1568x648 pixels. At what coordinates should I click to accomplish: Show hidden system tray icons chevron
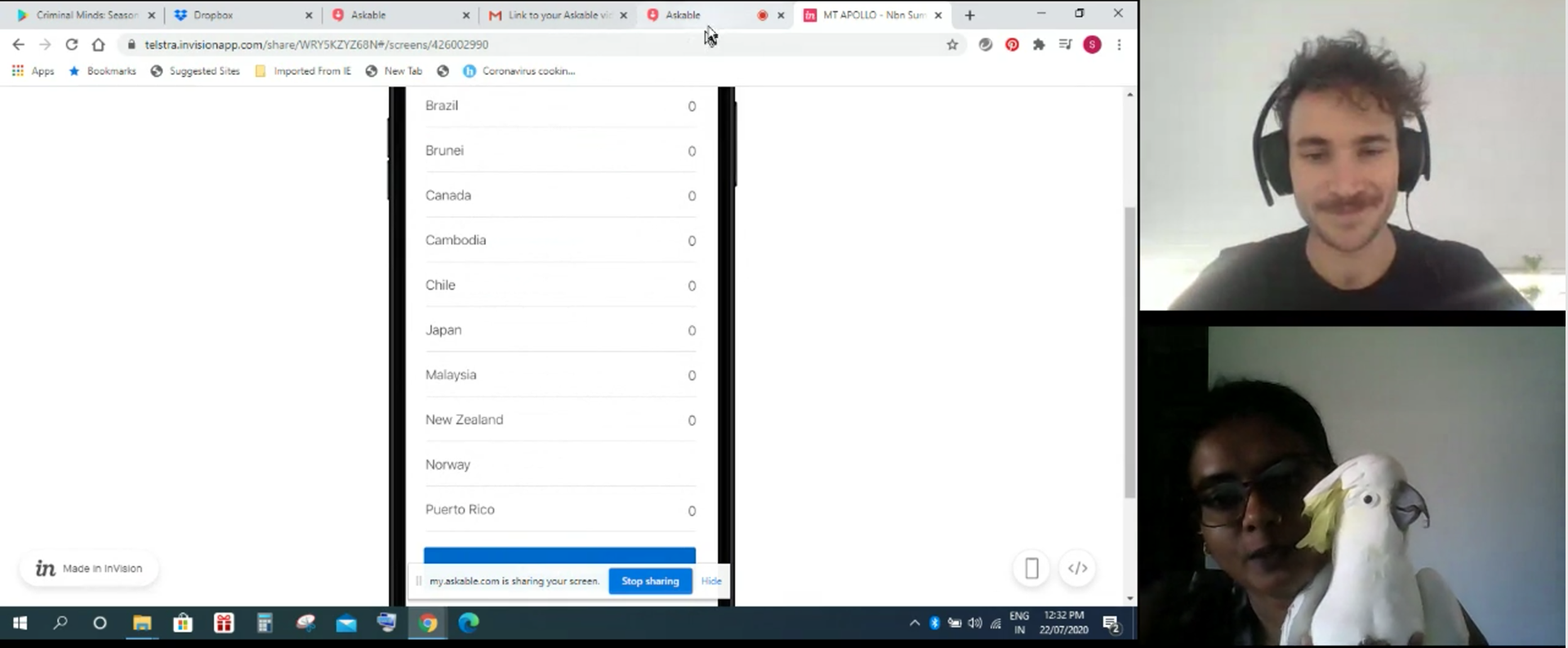[x=915, y=624]
